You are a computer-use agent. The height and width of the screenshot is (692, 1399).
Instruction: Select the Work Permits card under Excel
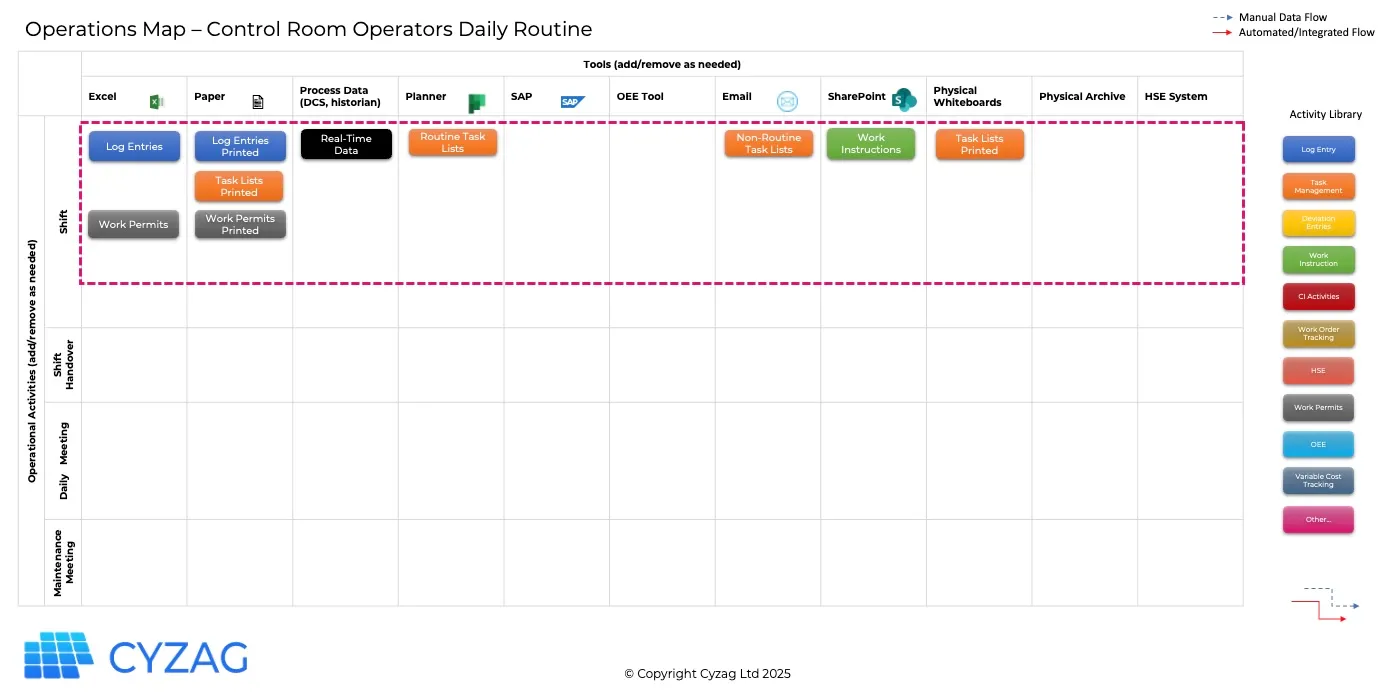click(134, 224)
